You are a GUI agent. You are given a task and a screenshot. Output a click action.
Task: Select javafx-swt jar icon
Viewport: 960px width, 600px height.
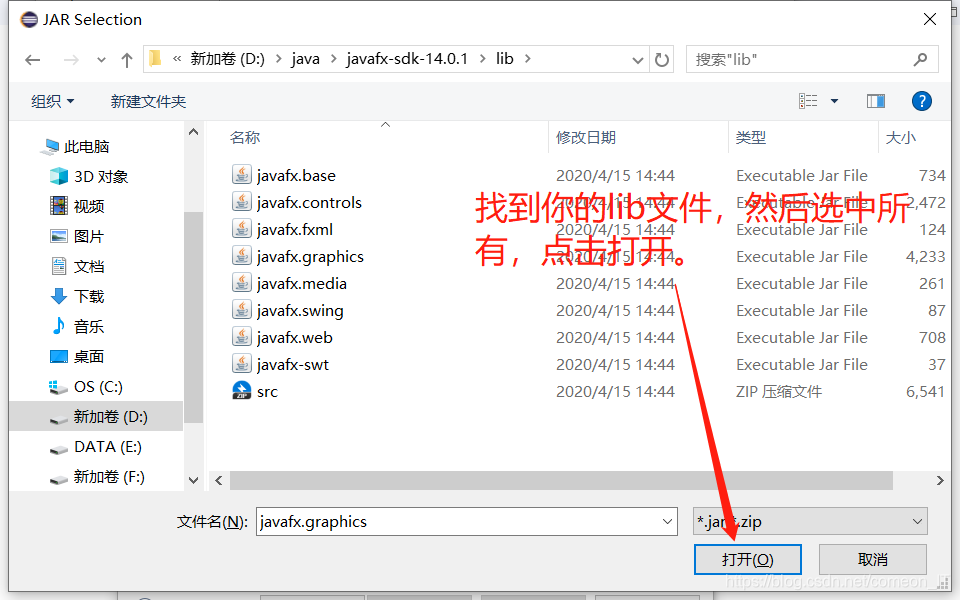click(242, 364)
